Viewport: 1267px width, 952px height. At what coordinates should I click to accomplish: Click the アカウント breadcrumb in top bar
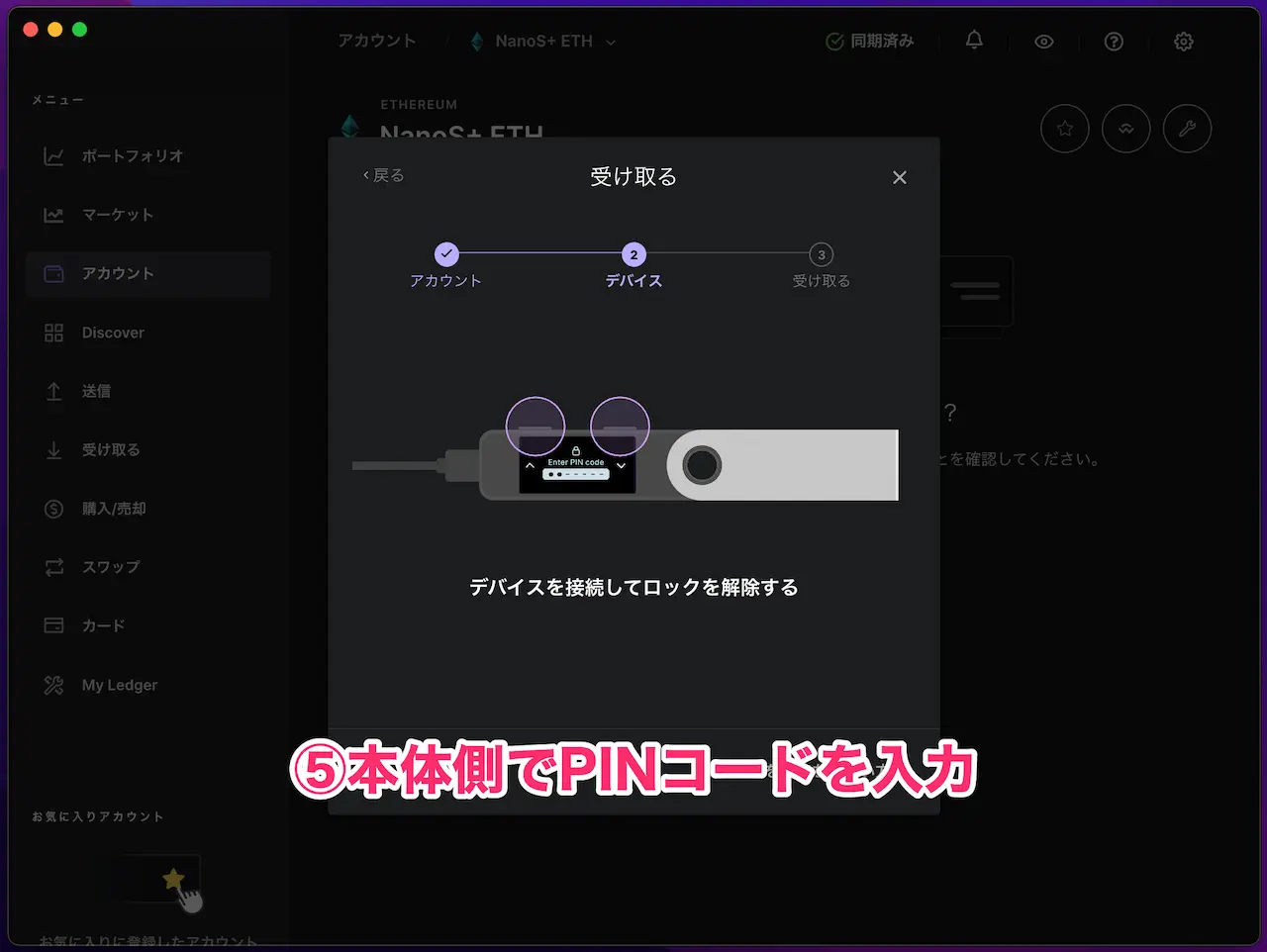[377, 42]
